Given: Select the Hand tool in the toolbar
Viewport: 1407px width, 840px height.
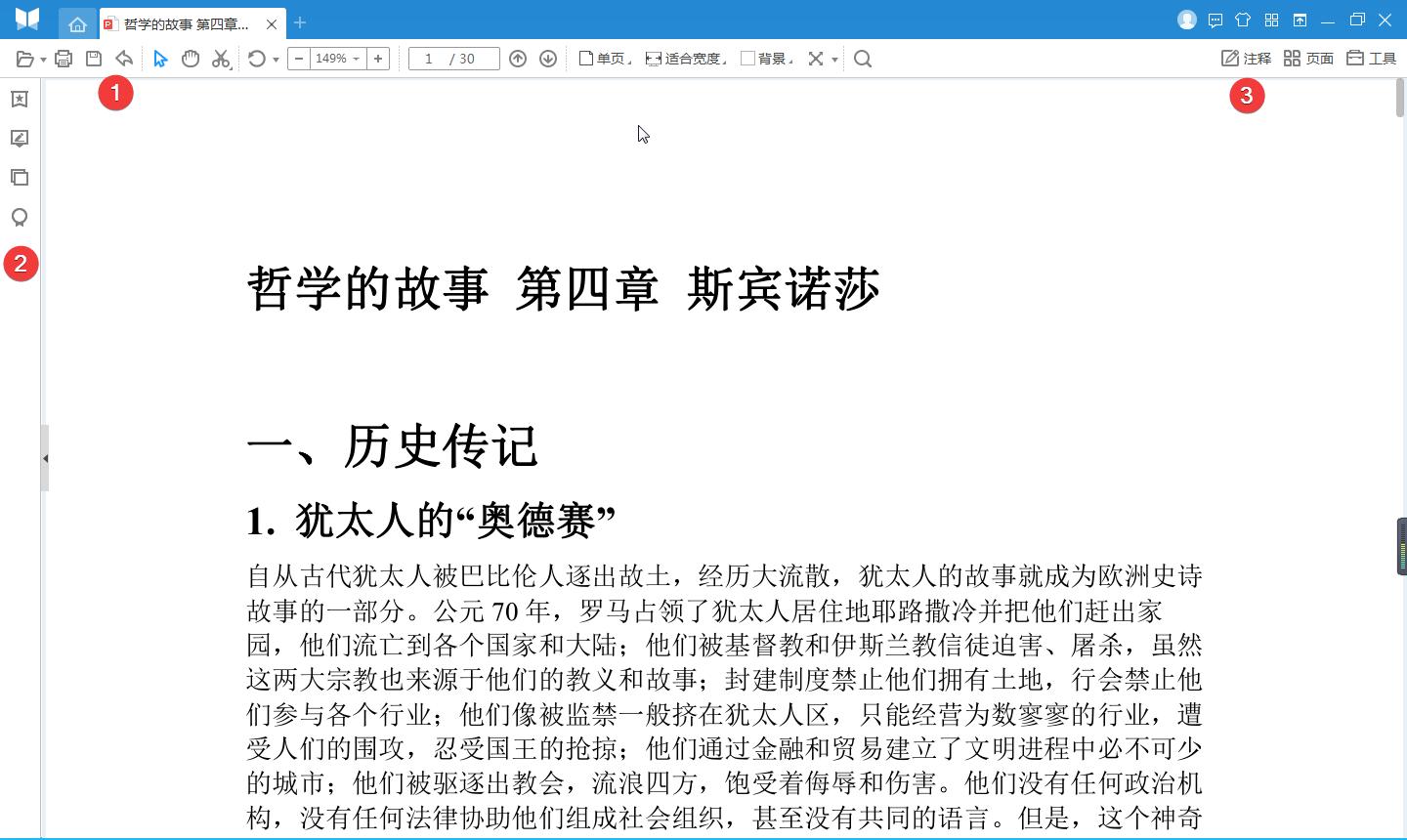Looking at the screenshot, I should [x=191, y=59].
